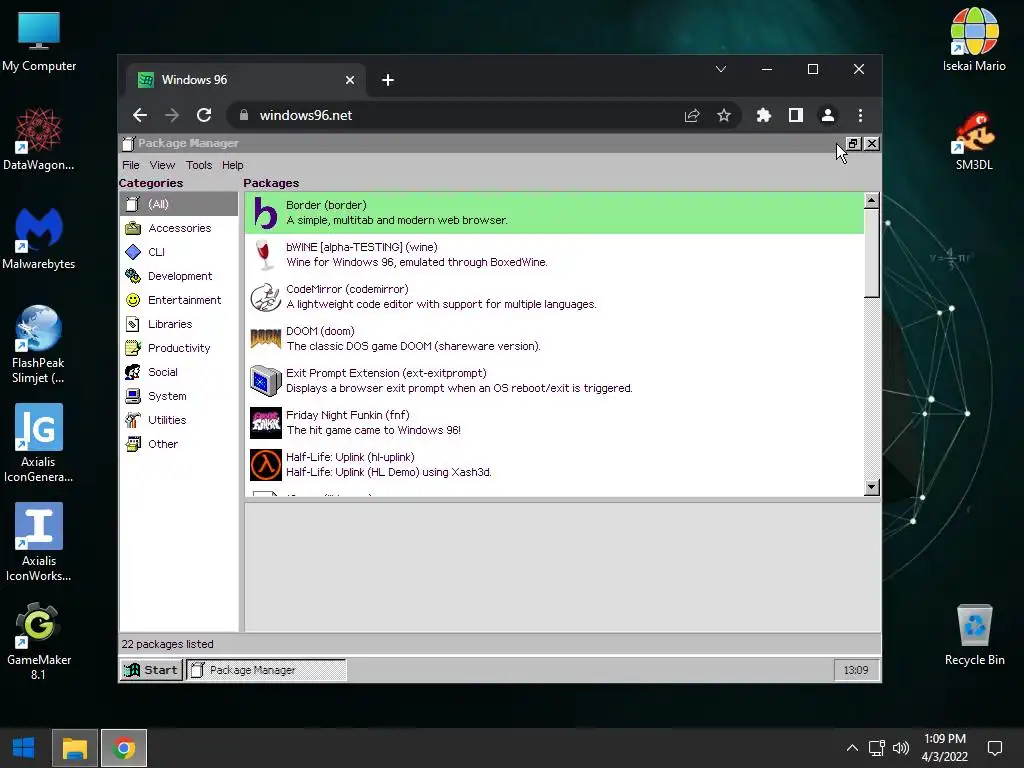Select the Other category icon

(133, 444)
